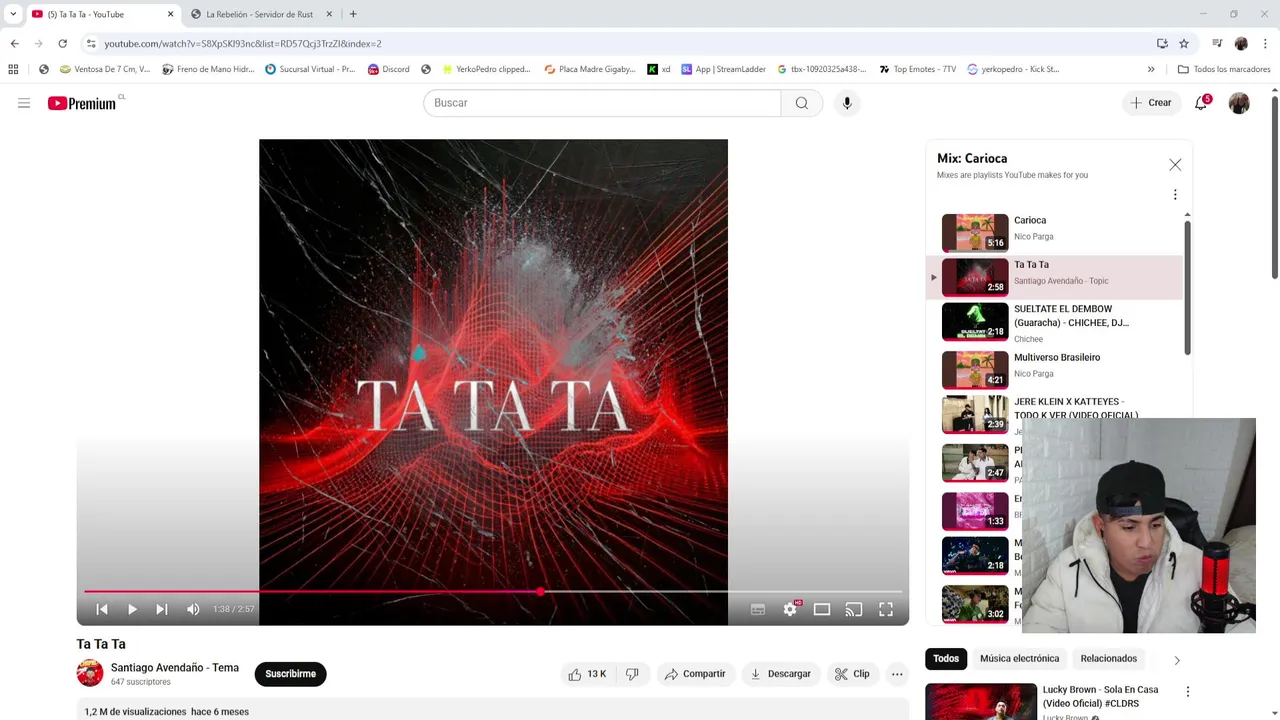This screenshot has height=720, width=1280.
Task: Open Santiago Avendaño - Tema channel link
Action: 175,668
